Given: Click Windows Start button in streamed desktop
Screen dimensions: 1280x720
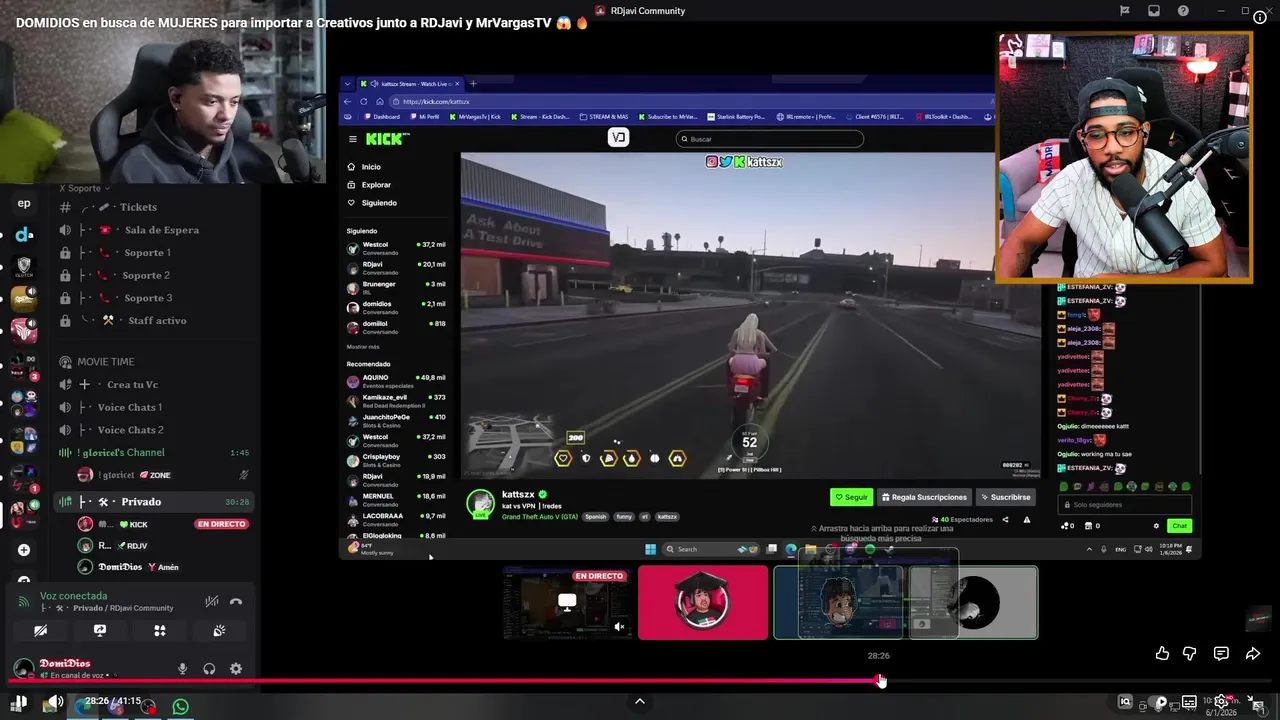Looking at the screenshot, I should [x=650, y=549].
